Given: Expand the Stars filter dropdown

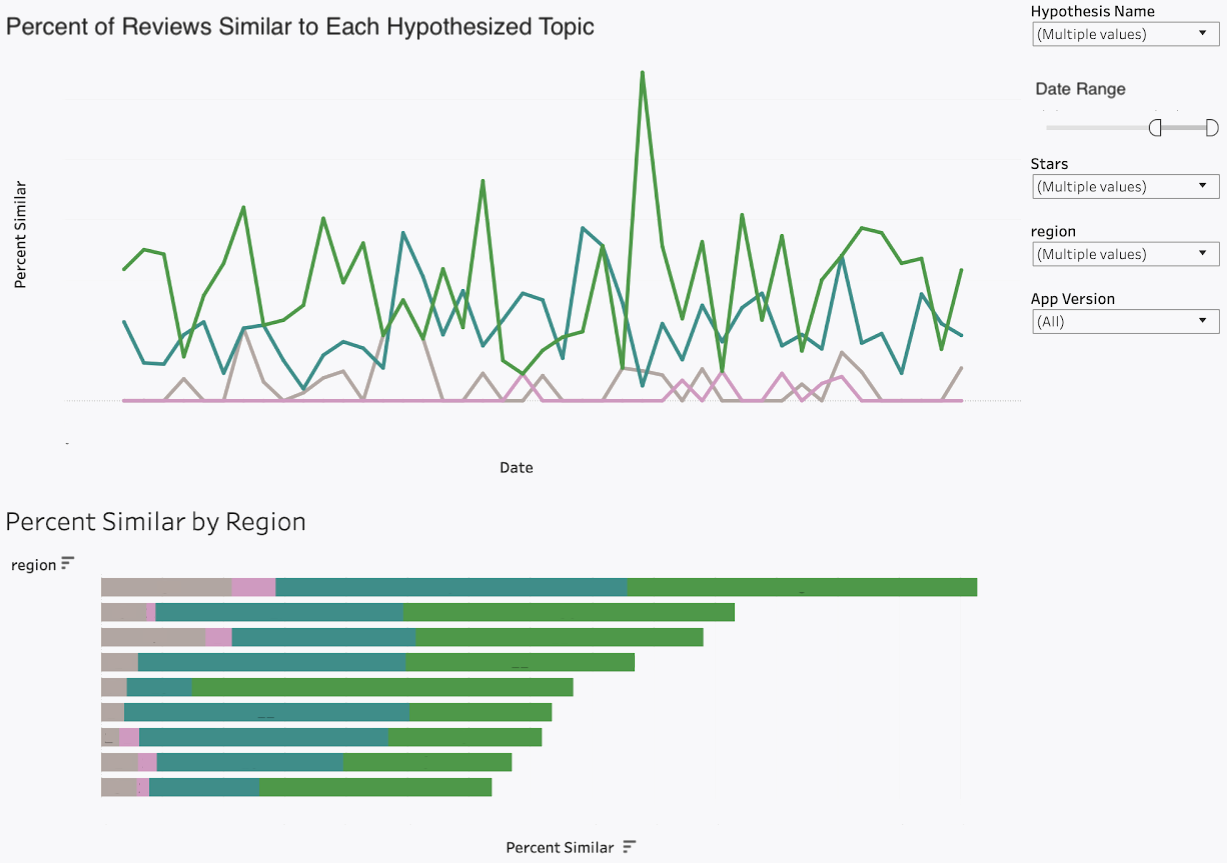Looking at the screenshot, I should 1124,187.
